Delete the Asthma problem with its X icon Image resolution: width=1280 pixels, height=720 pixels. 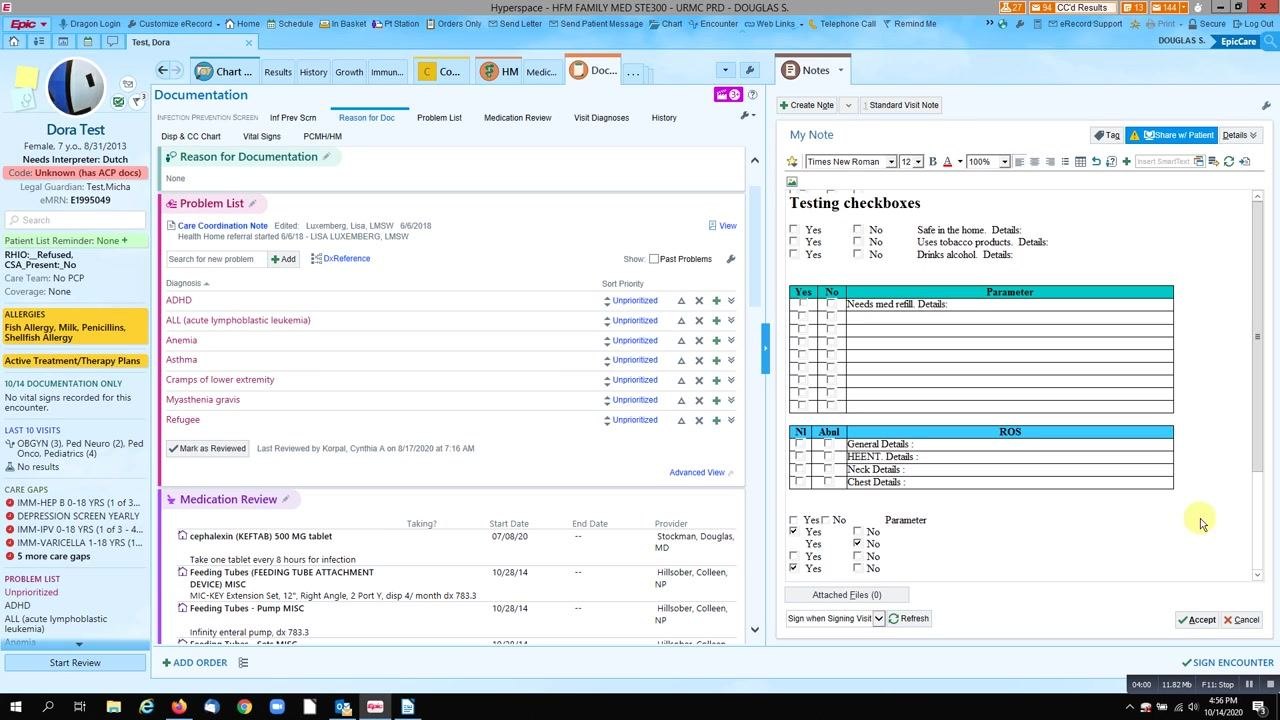699,360
